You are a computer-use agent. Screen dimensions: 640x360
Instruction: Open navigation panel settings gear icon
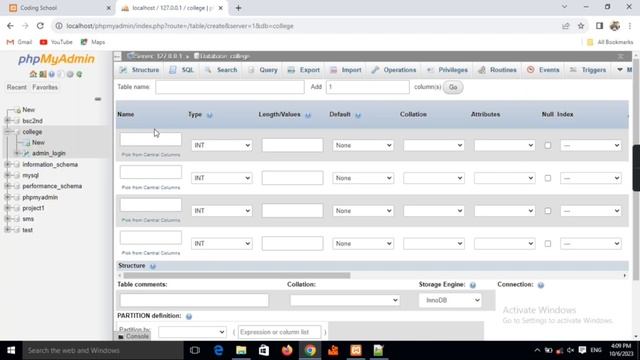pos(70,74)
